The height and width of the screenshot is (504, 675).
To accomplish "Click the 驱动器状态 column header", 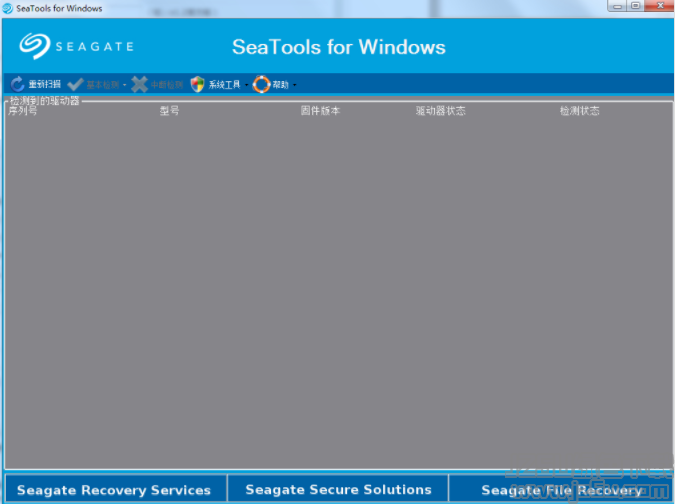I will click(x=440, y=111).
